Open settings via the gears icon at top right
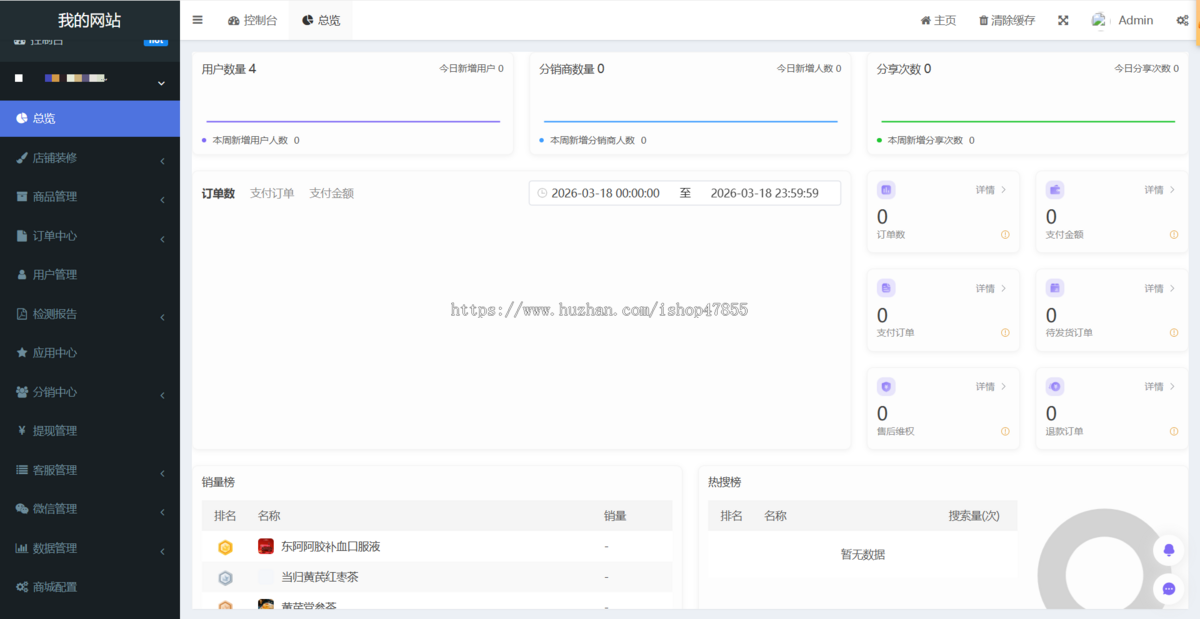 pyautogui.click(x=1182, y=20)
